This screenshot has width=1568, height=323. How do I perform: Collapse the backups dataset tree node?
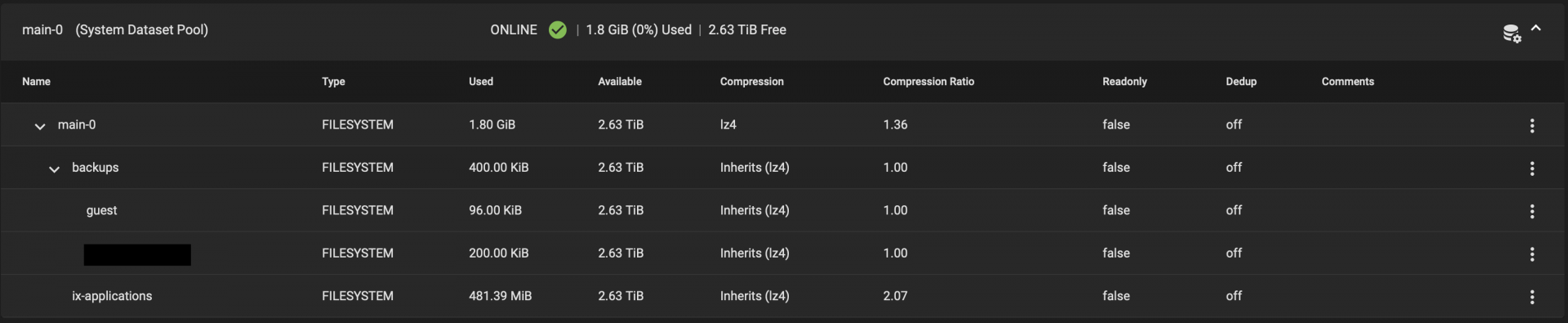(x=54, y=169)
